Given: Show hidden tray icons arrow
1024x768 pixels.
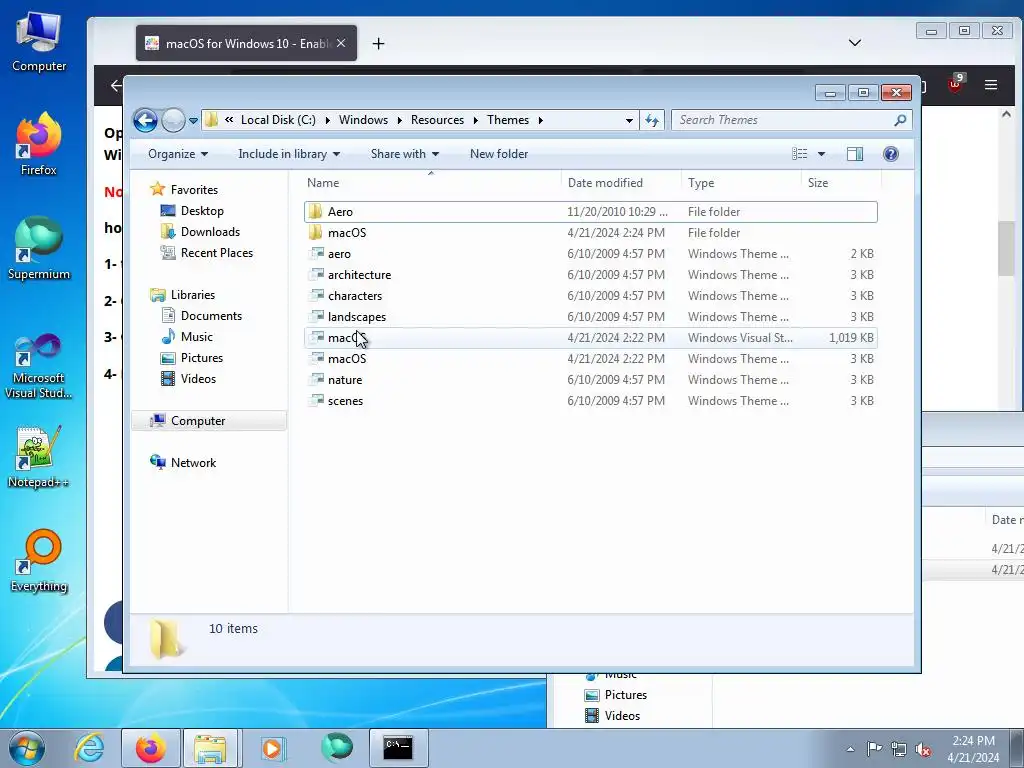Looking at the screenshot, I should click(850, 750).
